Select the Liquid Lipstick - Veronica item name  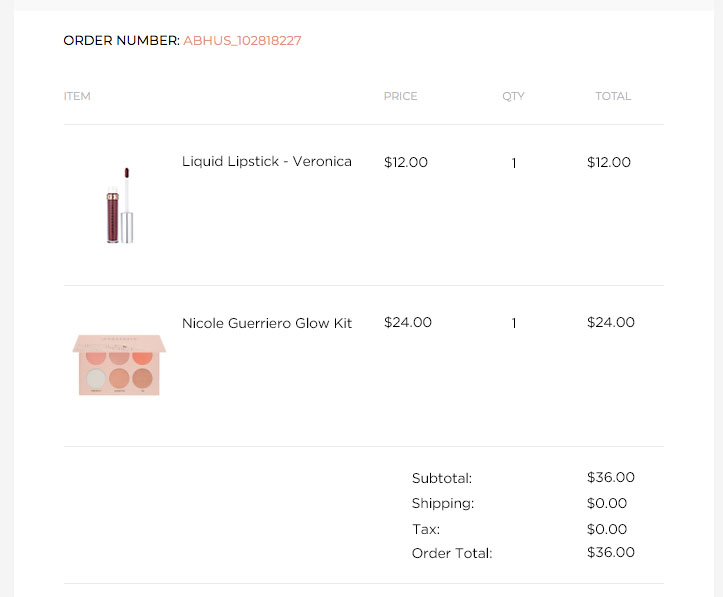(x=267, y=161)
